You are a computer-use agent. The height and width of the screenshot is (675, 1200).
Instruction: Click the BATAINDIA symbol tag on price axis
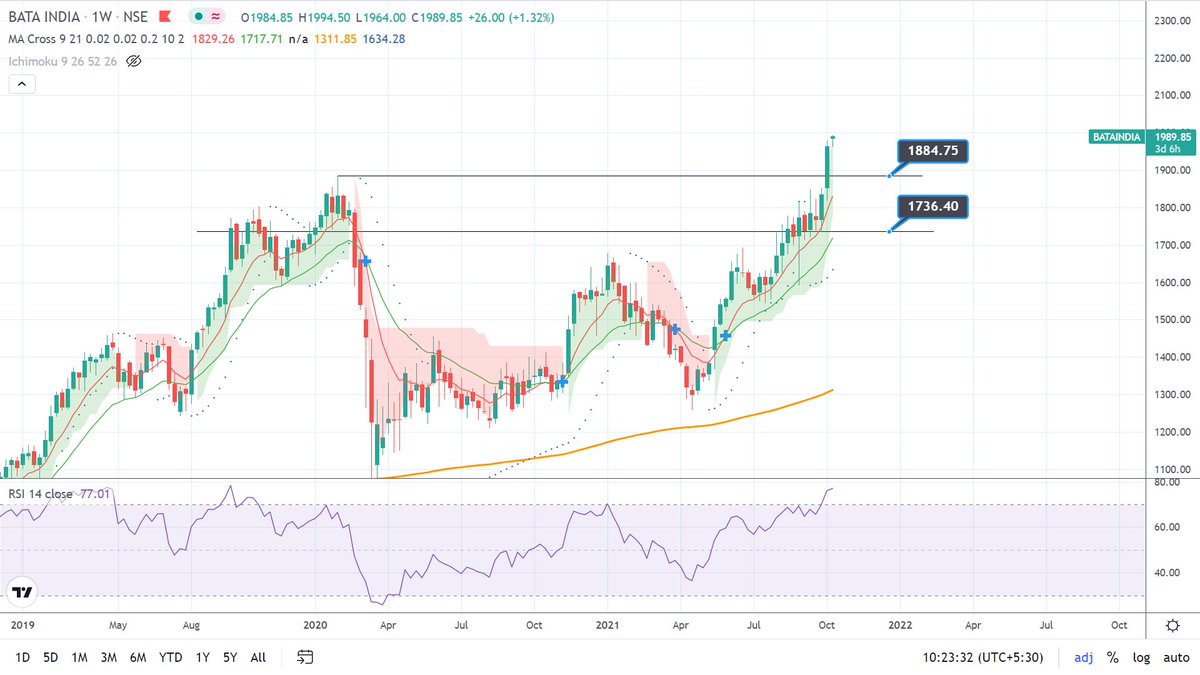pyautogui.click(x=1115, y=137)
